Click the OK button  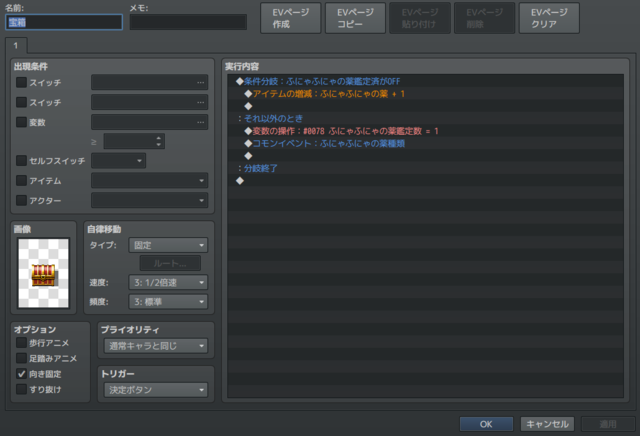click(486, 424)
